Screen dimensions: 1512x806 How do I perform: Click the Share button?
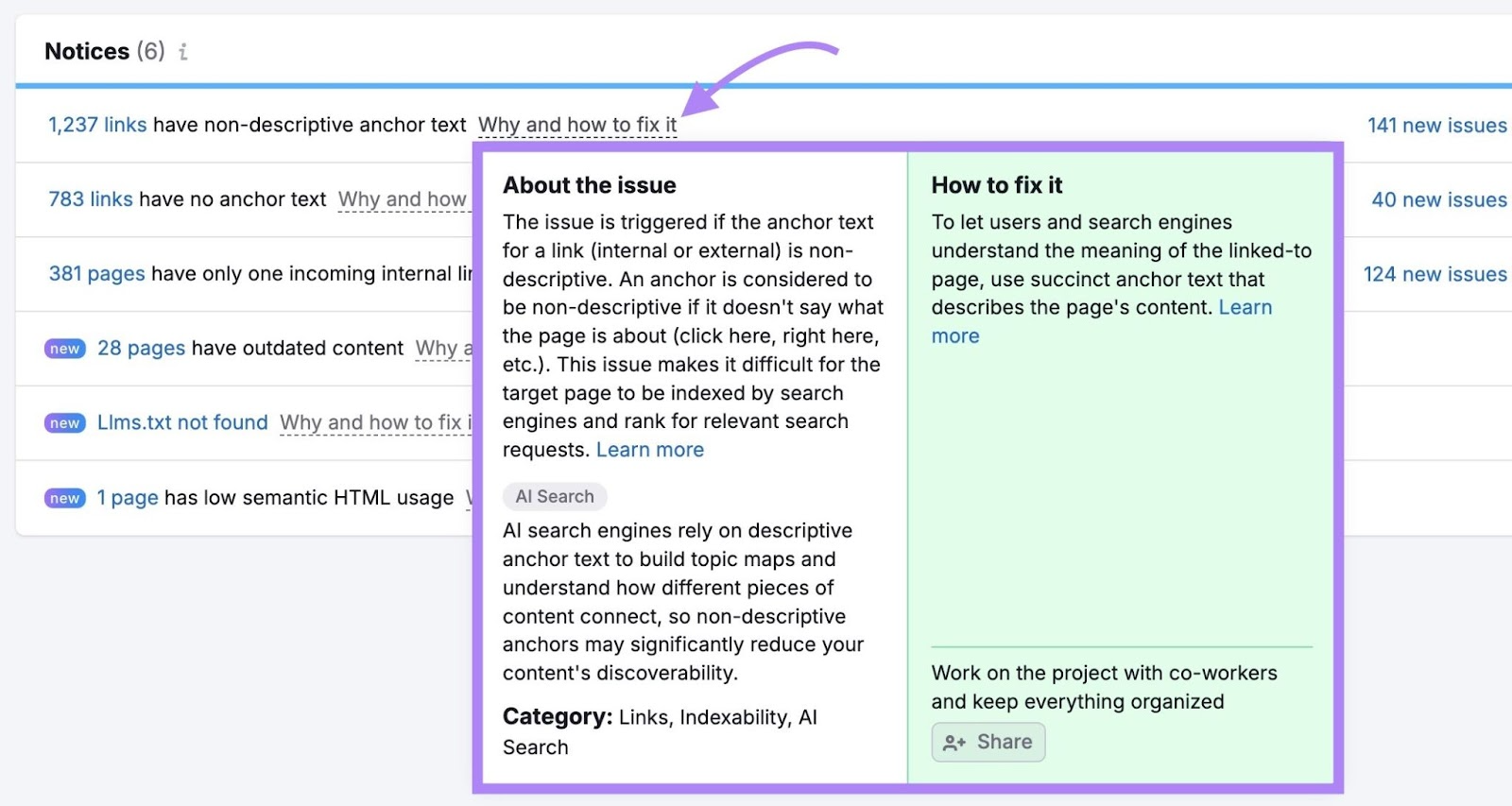(988, 743)
